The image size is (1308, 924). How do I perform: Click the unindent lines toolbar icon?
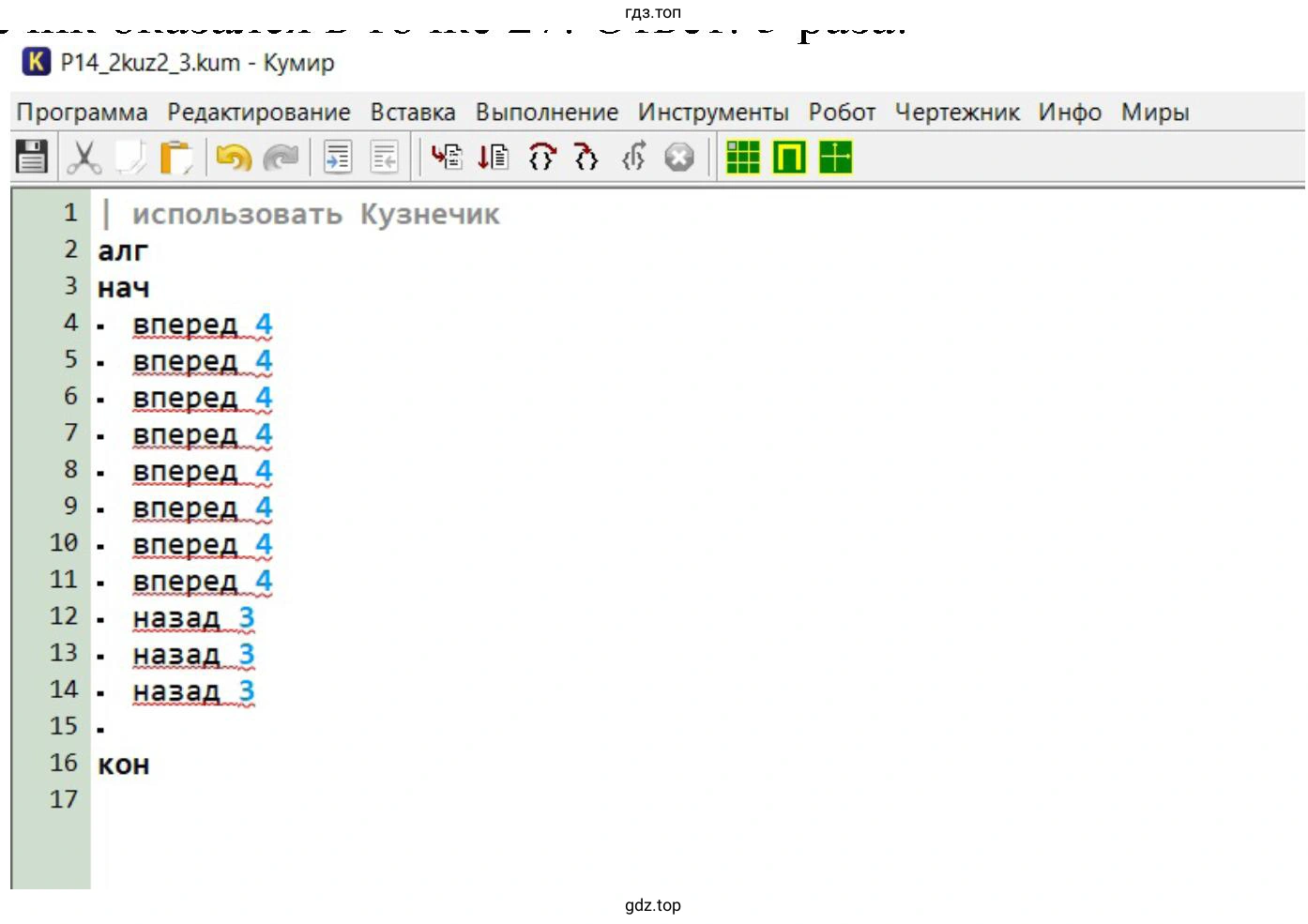coord(385,157)
